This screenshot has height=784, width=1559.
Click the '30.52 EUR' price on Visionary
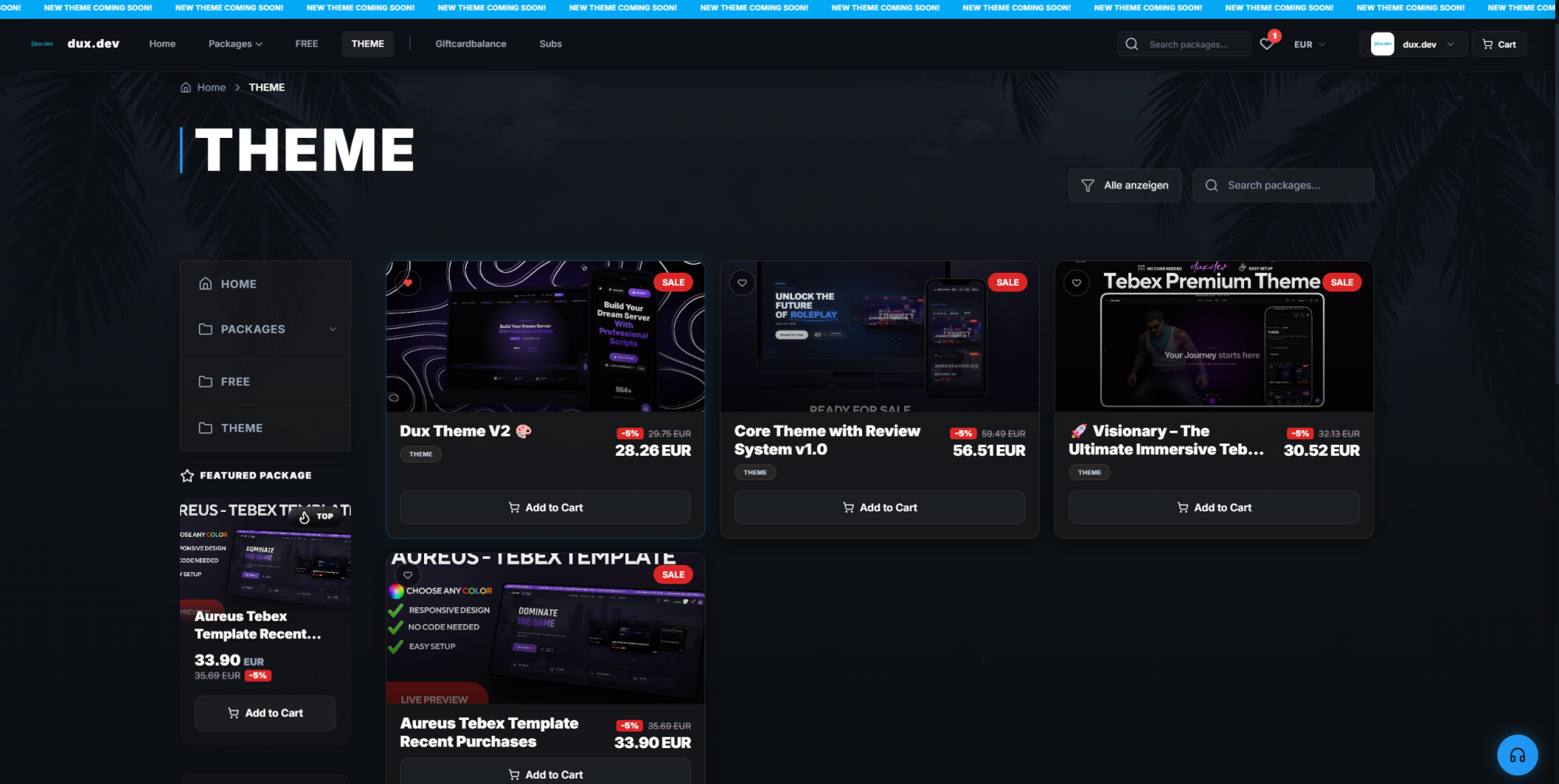[x=1322, y=450]
